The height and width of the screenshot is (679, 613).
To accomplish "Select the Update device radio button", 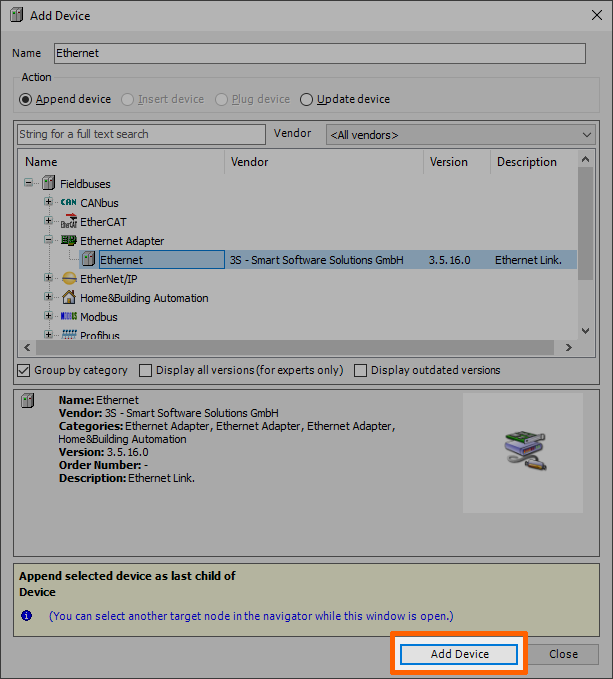I will tap(307, 99).
